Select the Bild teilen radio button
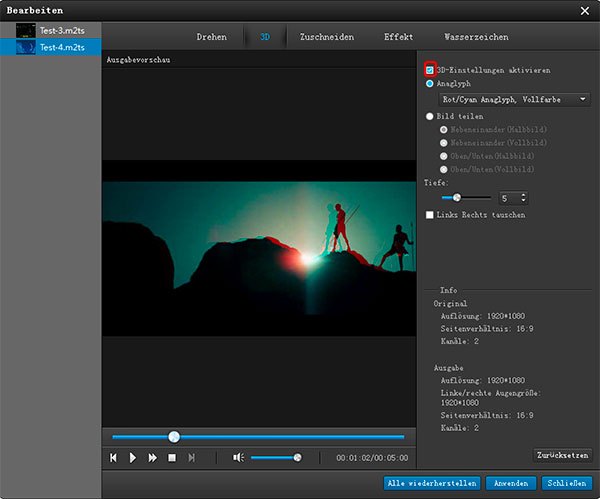The height and width of the screenshot is (499, 600). pyautogui.click(x=430, y=116)
